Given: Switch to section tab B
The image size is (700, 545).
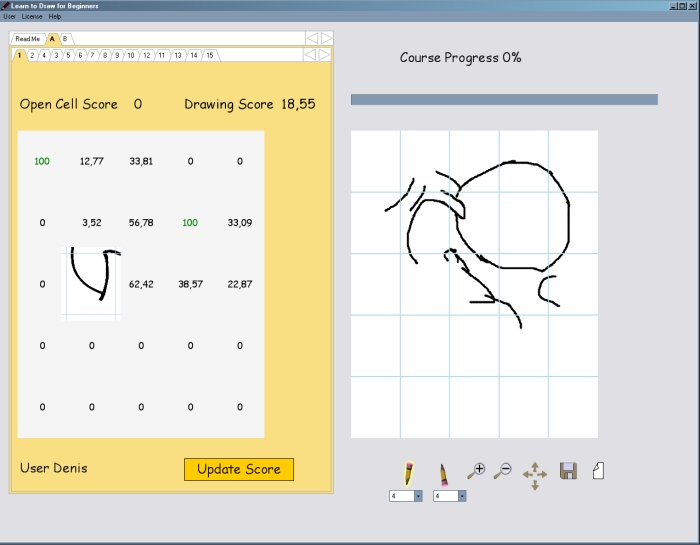Looking at the screenshot, I should pos(65,39).
